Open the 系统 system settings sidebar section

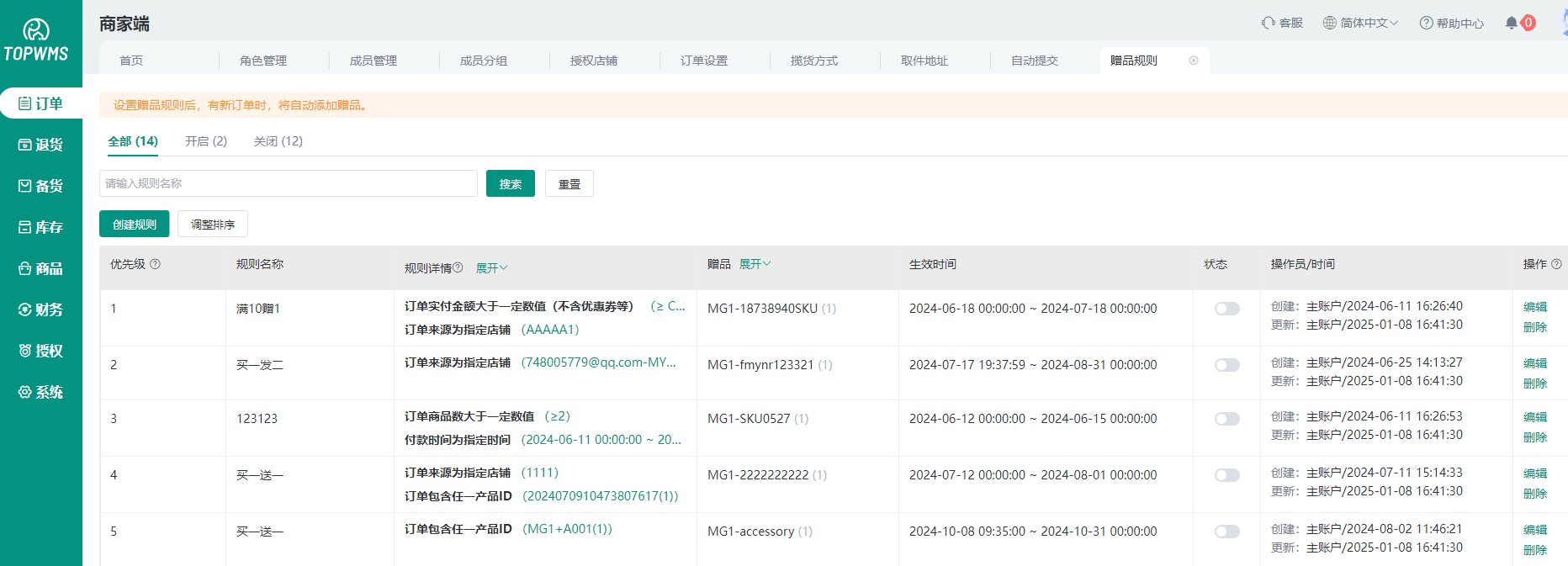click(40, 392)
